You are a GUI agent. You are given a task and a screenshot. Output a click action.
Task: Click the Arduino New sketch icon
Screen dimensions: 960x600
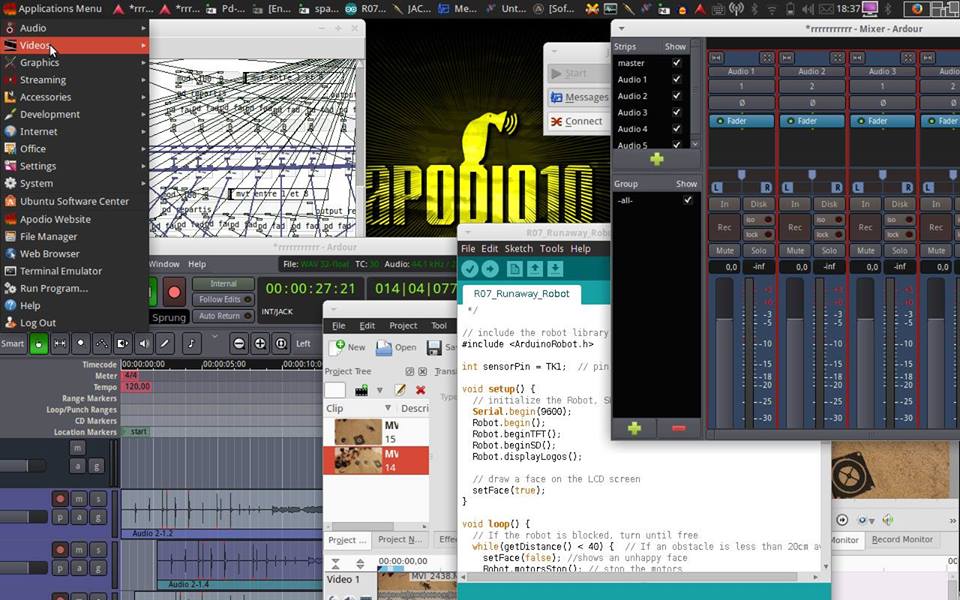(x=514, y=269)
